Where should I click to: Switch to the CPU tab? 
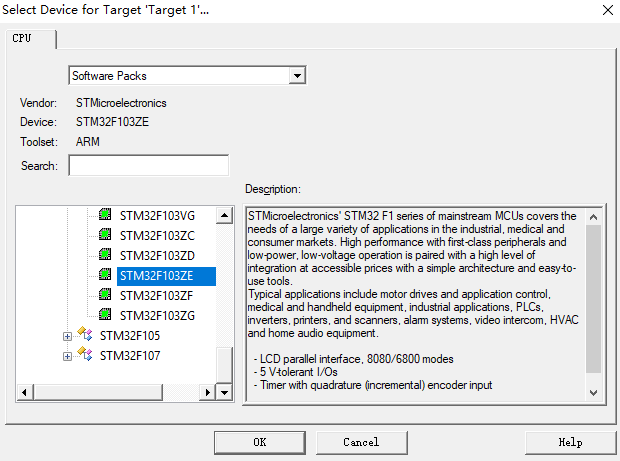coord(30,39)
